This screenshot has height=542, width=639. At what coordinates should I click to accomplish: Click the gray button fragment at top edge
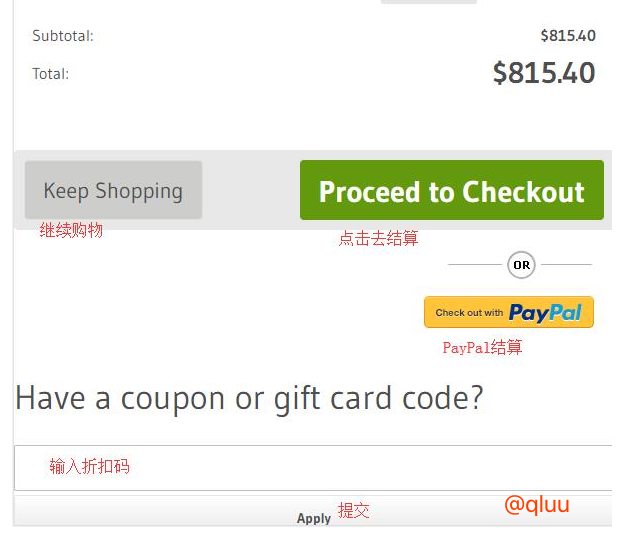click(x=428, y=2)
